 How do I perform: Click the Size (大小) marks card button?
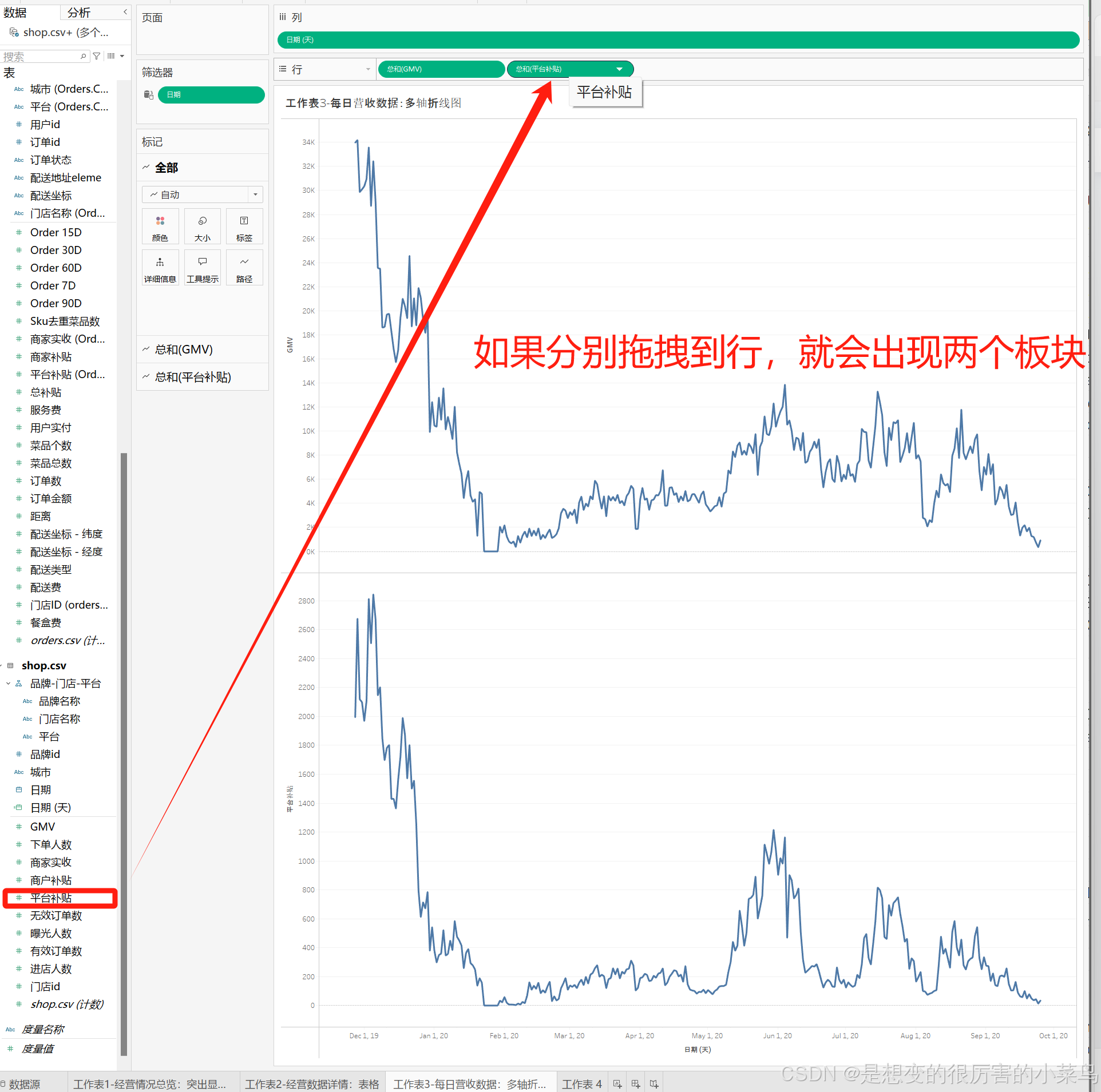(202, 227)
